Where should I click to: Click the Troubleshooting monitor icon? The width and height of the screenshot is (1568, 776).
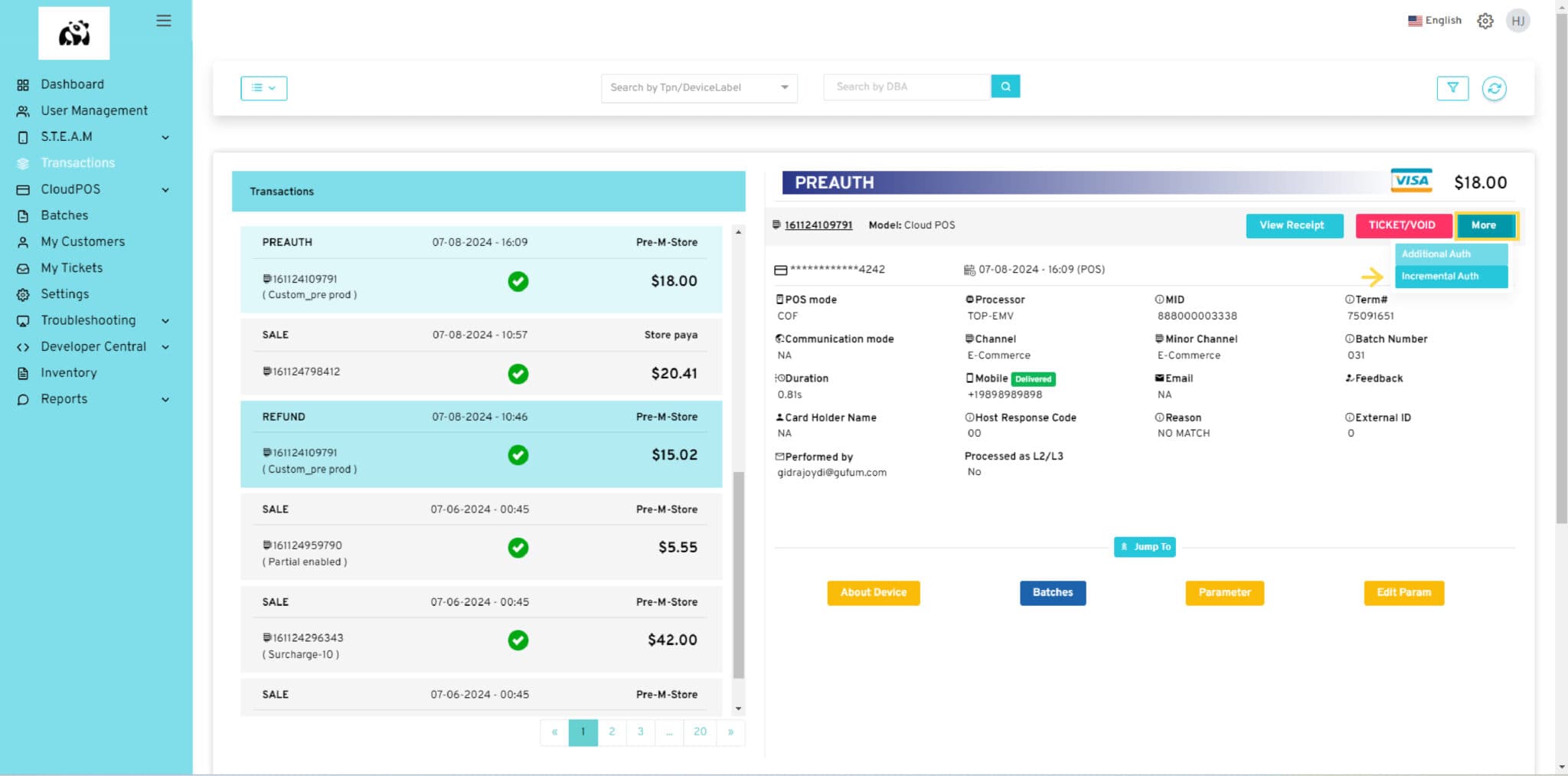pyautogui.click(x=23, y=320)
